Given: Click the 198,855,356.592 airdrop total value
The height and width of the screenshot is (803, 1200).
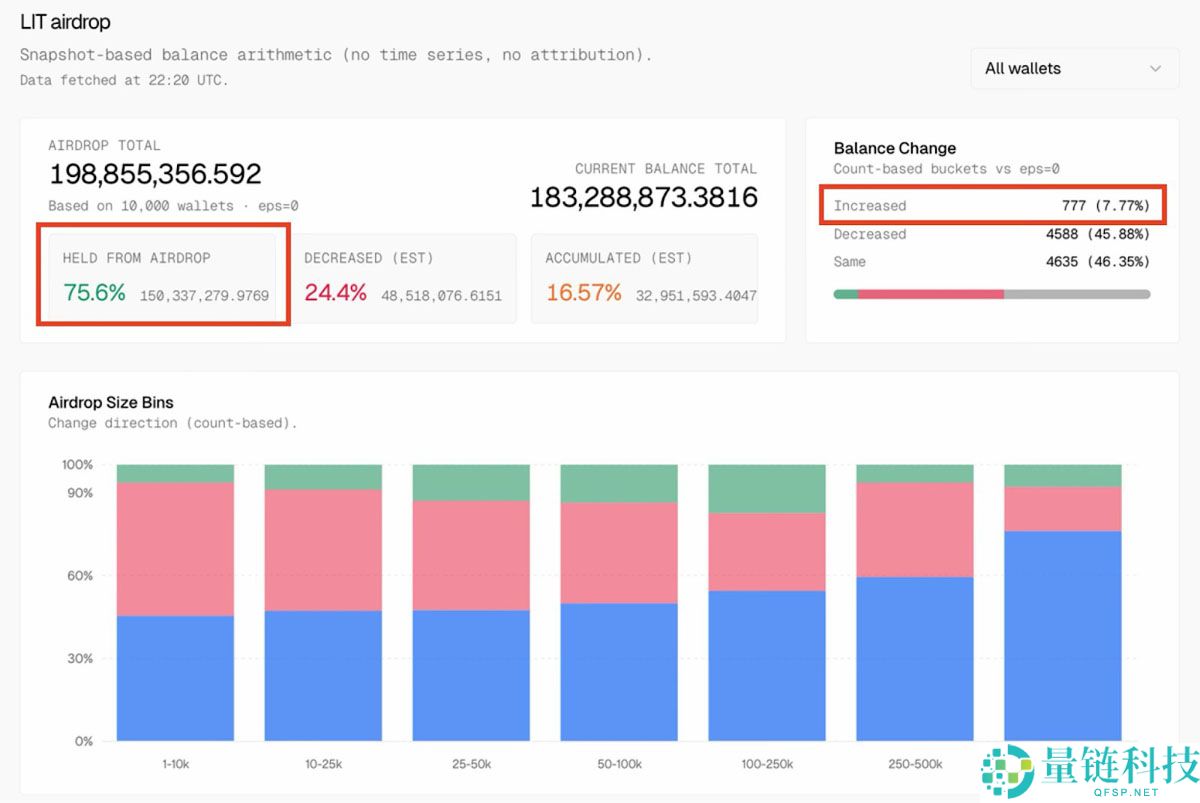Looking at the screenshot, I should click(155, 174).
